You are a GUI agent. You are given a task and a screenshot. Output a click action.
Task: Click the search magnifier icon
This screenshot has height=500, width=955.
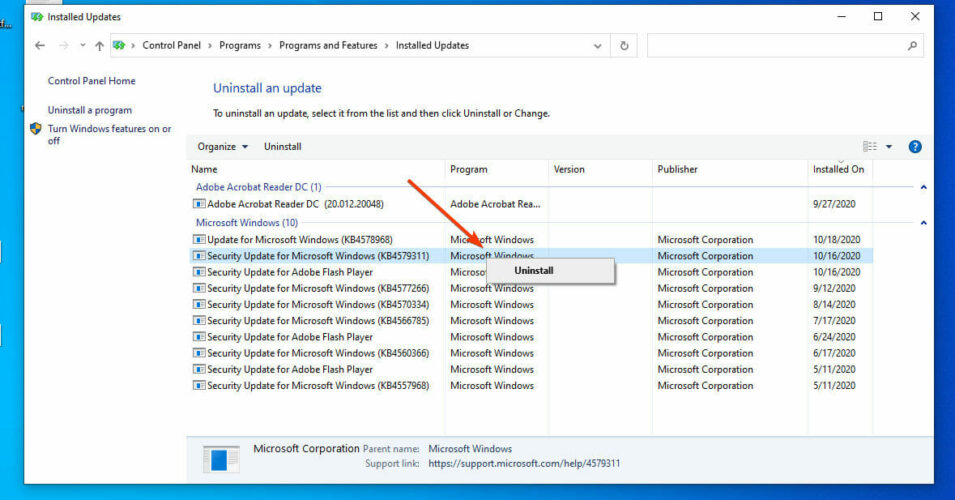tap(912, 46)
